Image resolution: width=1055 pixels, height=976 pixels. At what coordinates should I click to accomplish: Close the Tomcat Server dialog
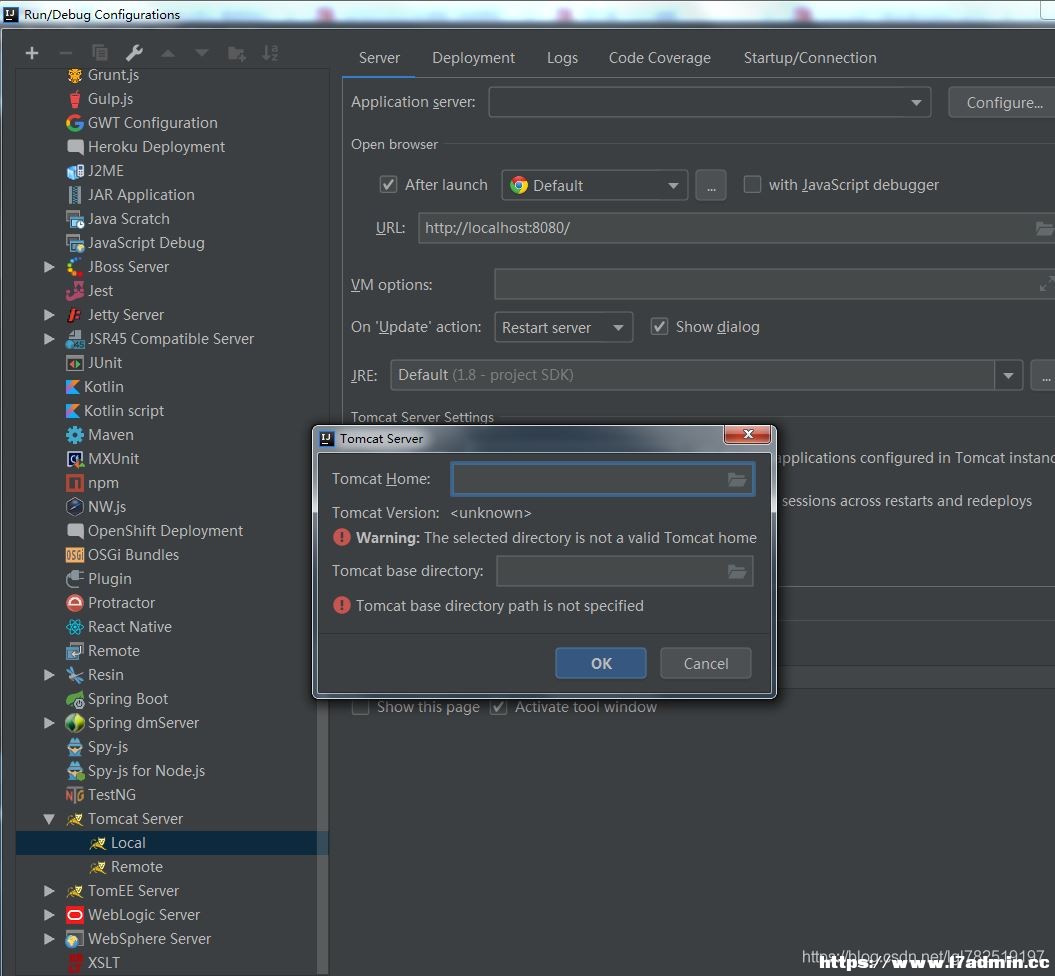coord(747,435)
